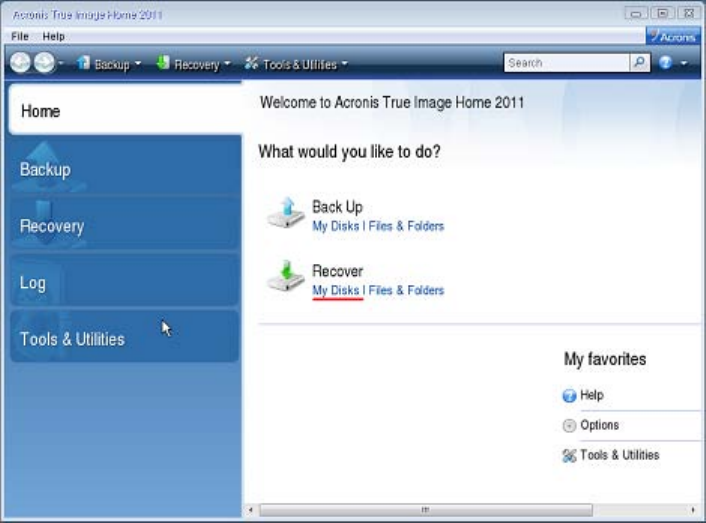706x523 pixels.
Task: Click the Backup toolbar icon
Action: pyautogui.click(x=82, y=63)
